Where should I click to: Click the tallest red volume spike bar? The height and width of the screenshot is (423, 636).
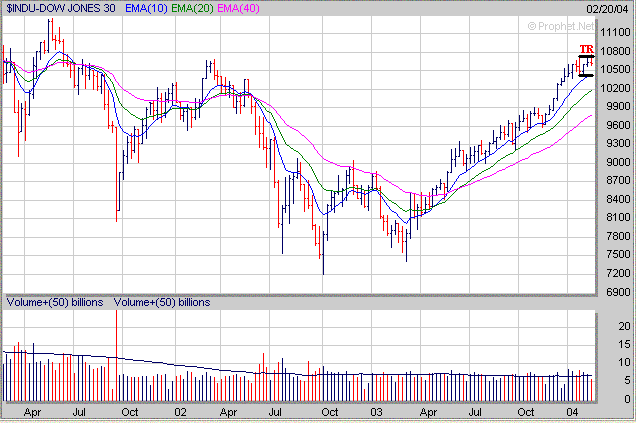click(116, 356)
